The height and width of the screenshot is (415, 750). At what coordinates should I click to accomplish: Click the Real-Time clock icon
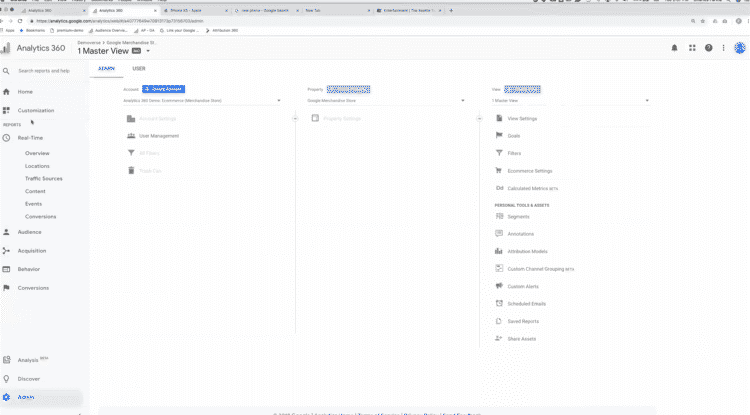6,138
